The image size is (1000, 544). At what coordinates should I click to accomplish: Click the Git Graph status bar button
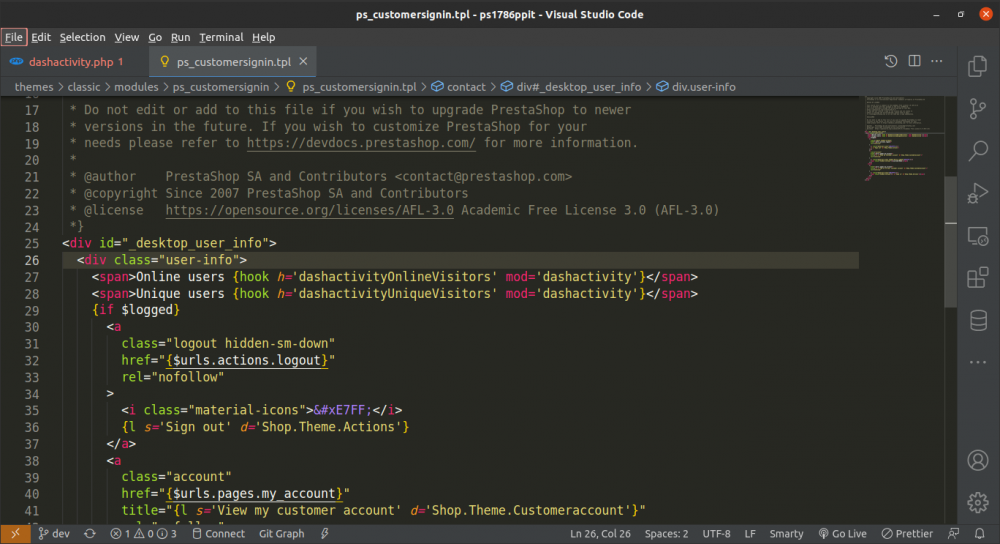click(281, 534)
